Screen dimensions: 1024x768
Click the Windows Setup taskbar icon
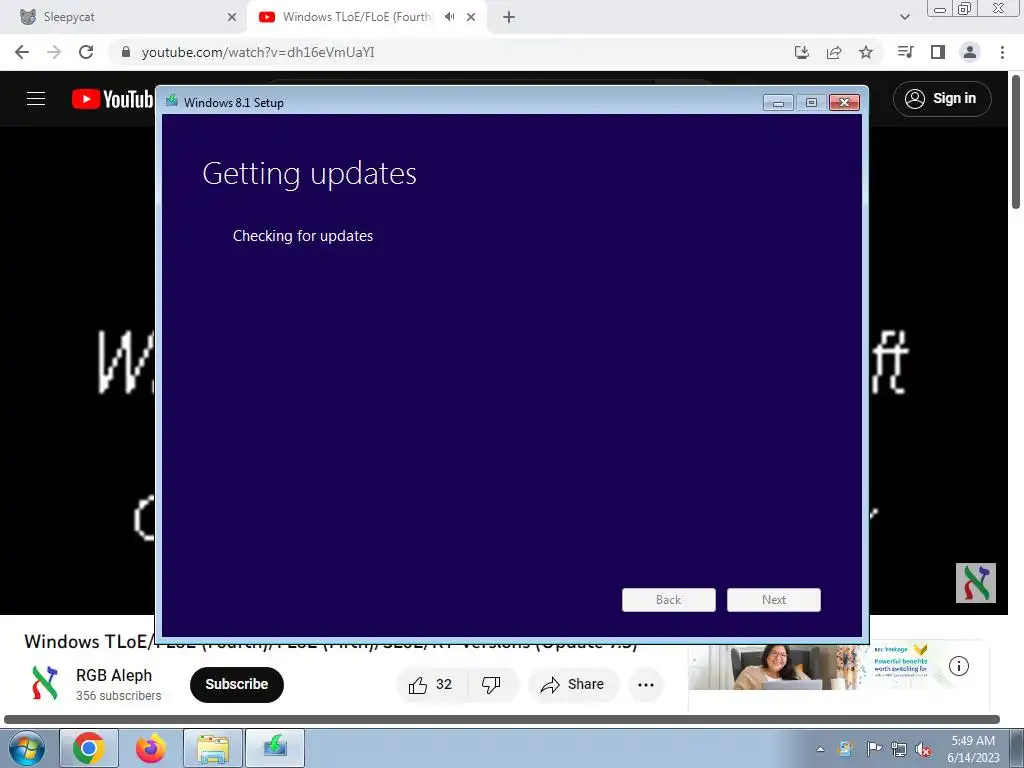click(275, 748)
